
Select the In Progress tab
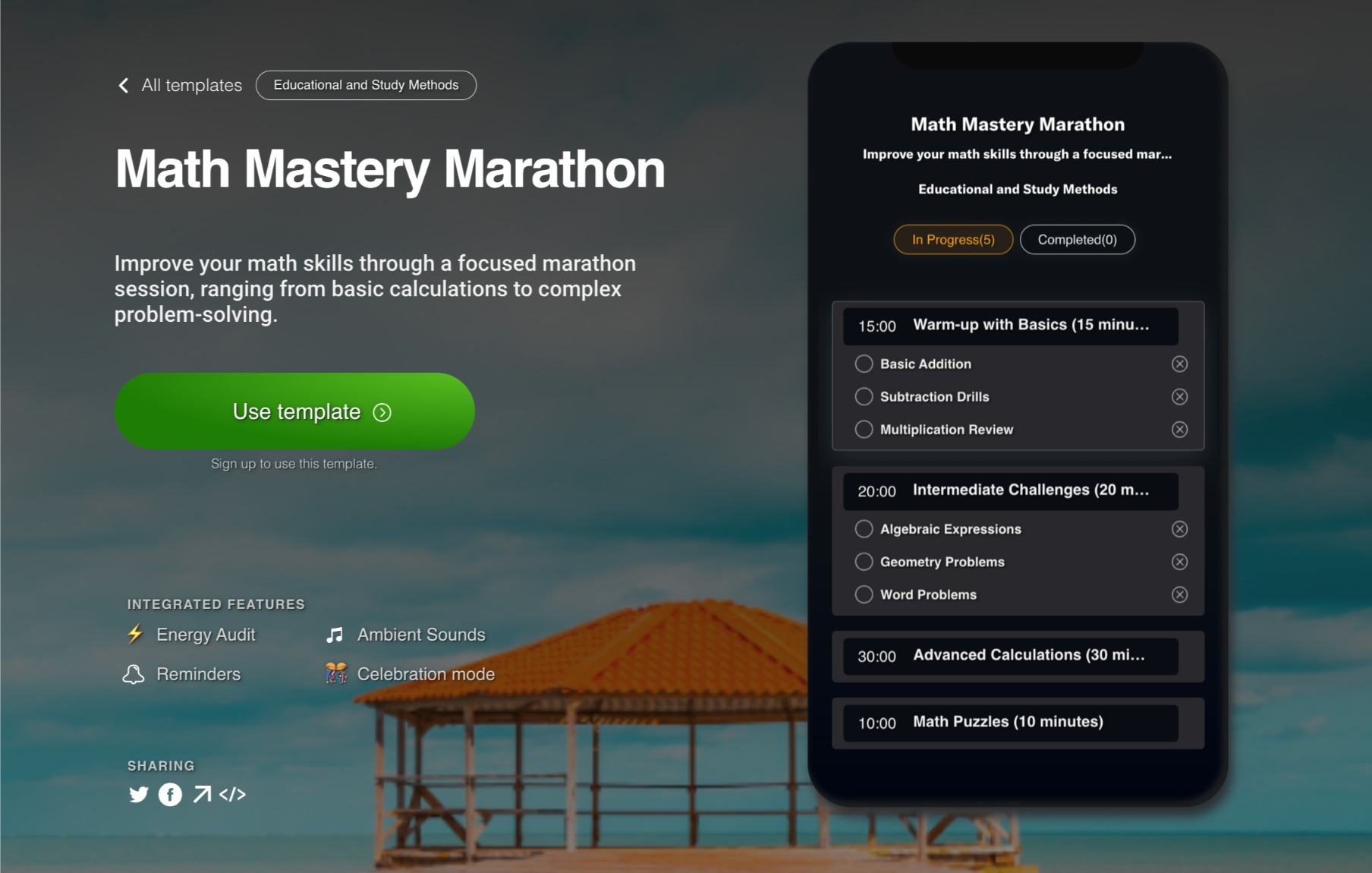pyautogui.click(x=953, y=239)
